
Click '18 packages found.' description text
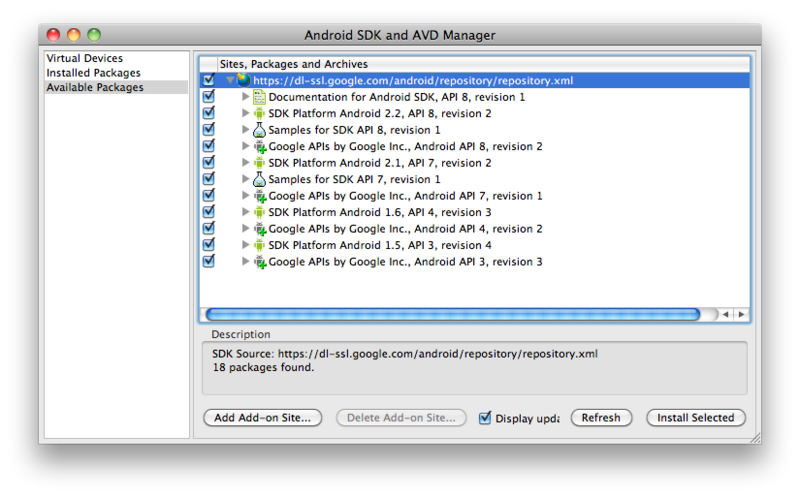(x=263, y=367)
